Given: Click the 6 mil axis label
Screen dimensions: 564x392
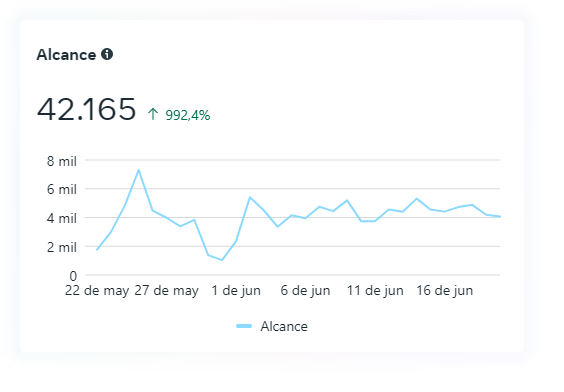Looking at the screenshot, I should (62, 189).
